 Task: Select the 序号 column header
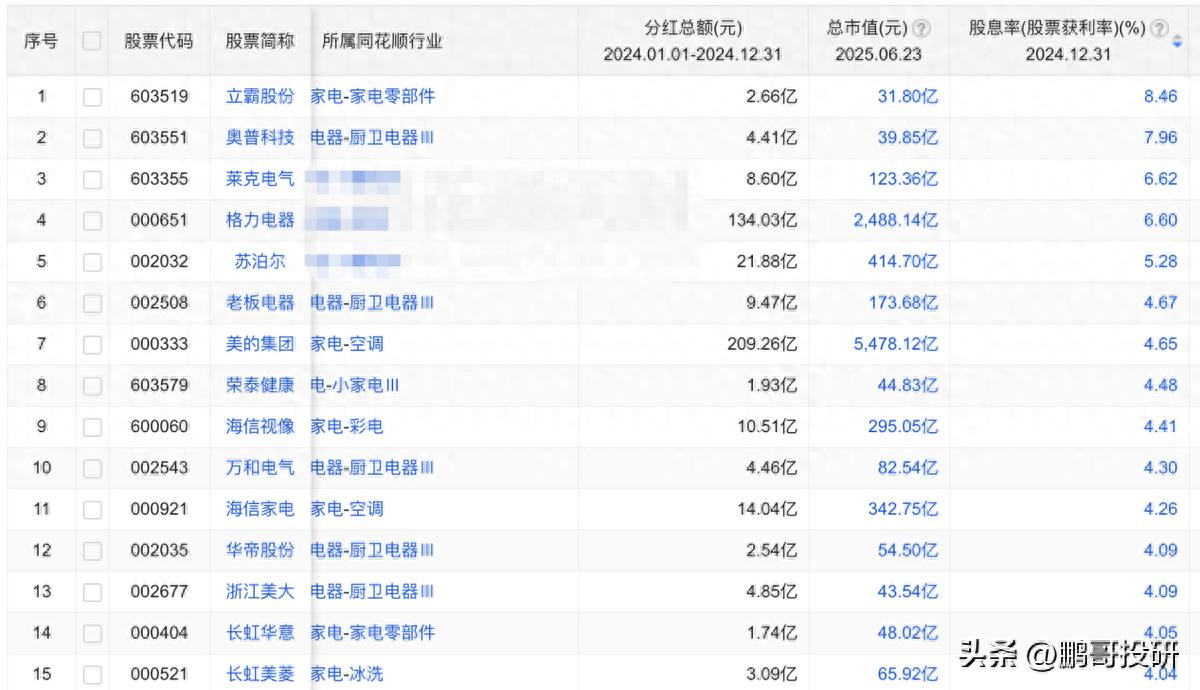point(38,38)
